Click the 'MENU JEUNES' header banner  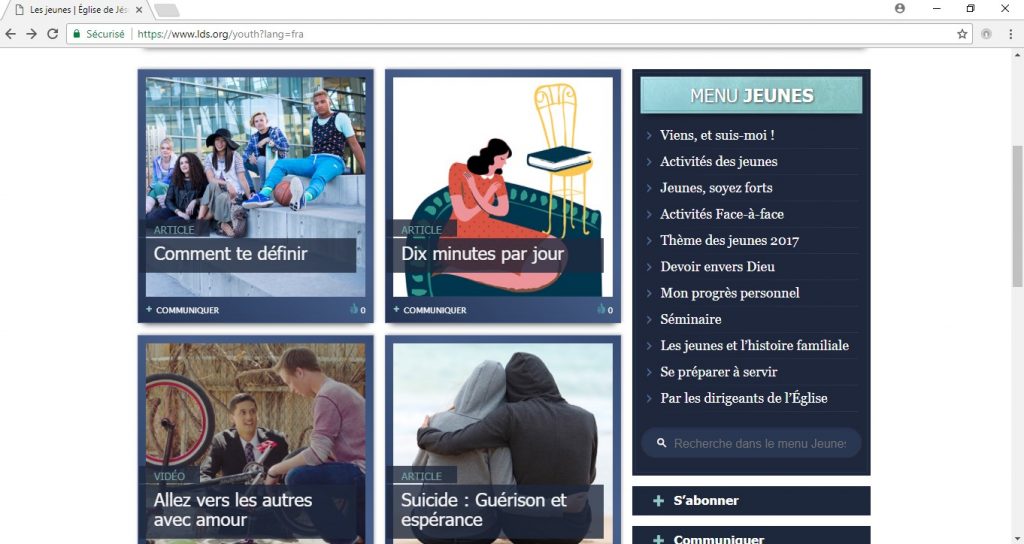751,95
